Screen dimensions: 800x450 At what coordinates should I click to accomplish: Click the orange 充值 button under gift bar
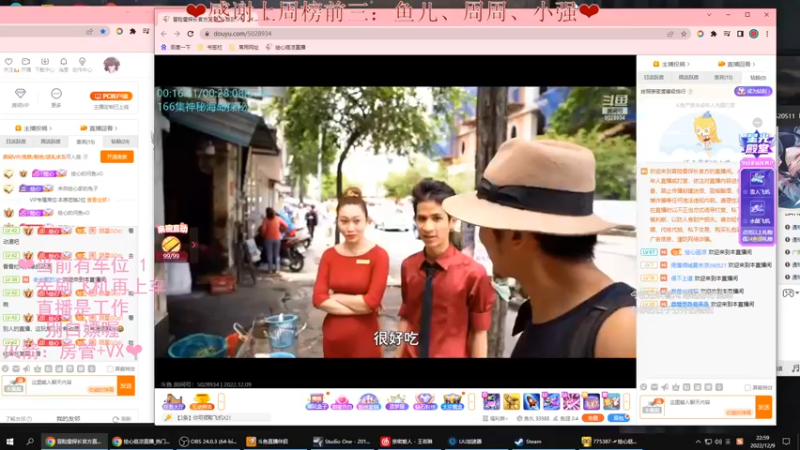click(x=592, y=418)
